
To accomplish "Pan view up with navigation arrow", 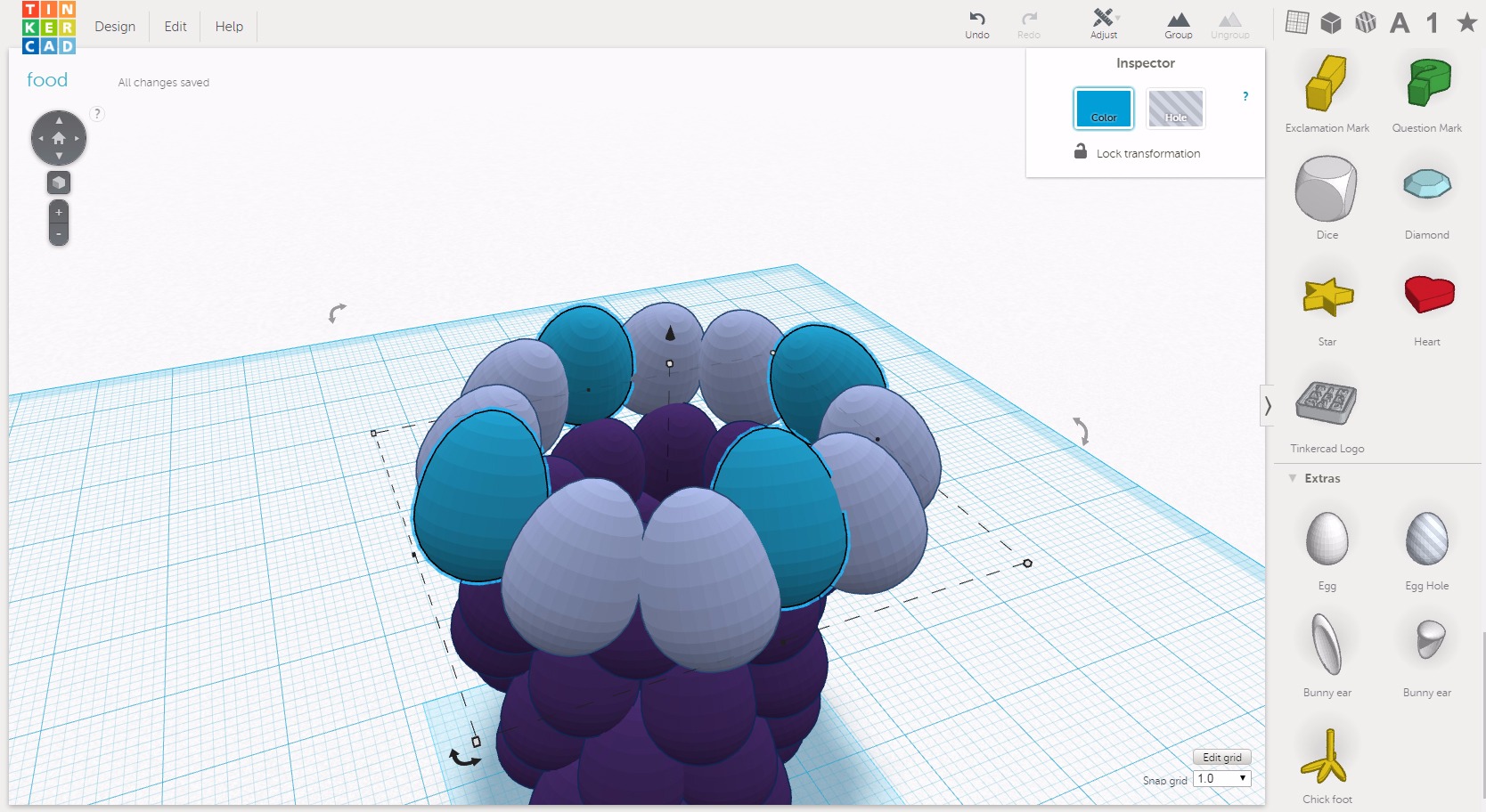I will pos(59,120).
